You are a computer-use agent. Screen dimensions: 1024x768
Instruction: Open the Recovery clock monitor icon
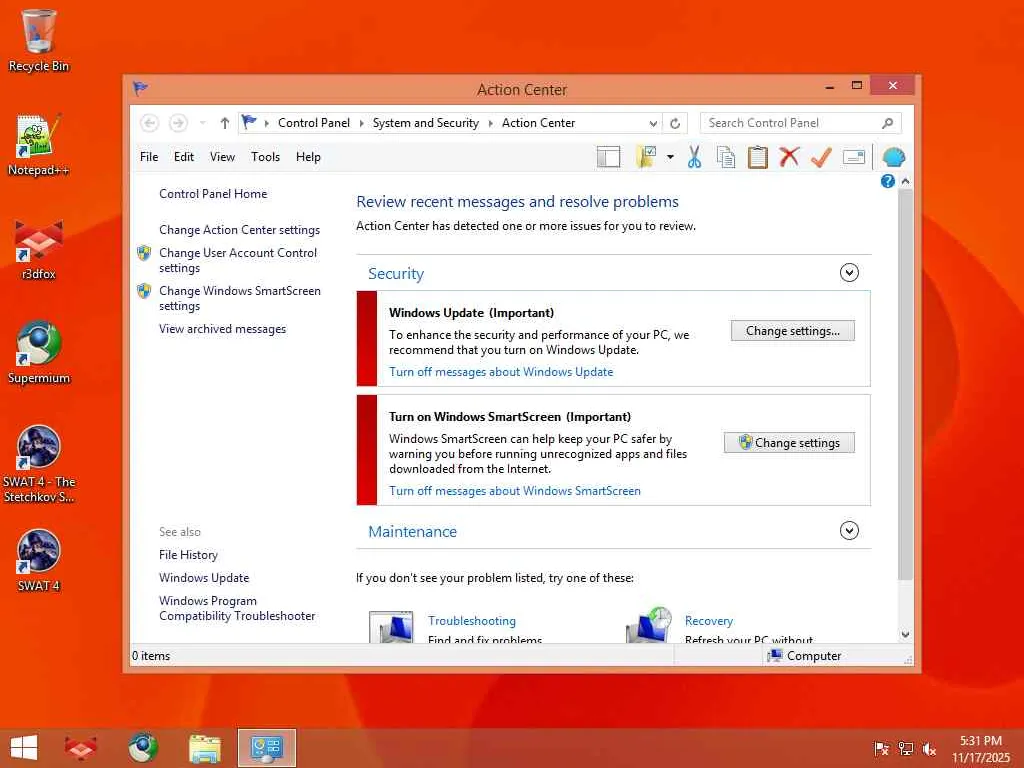[x=648, y=625]
